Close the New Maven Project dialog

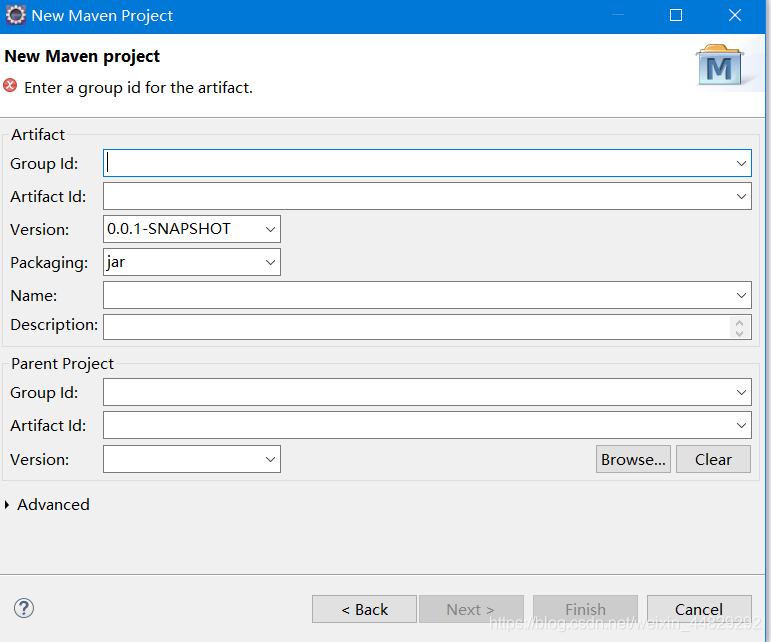(x=735, y=15)
